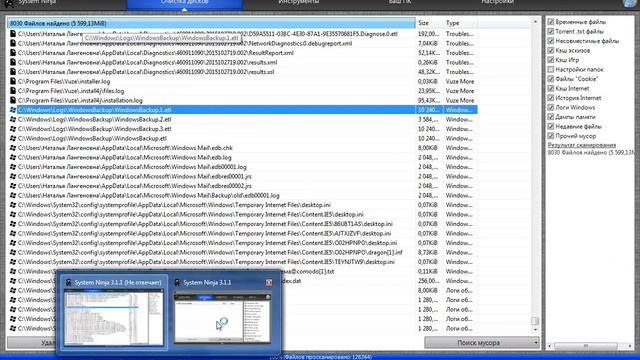Select the Temporary Internet Files\desktop.ini row
Screen dimensions: 640x360
(242, 205)
